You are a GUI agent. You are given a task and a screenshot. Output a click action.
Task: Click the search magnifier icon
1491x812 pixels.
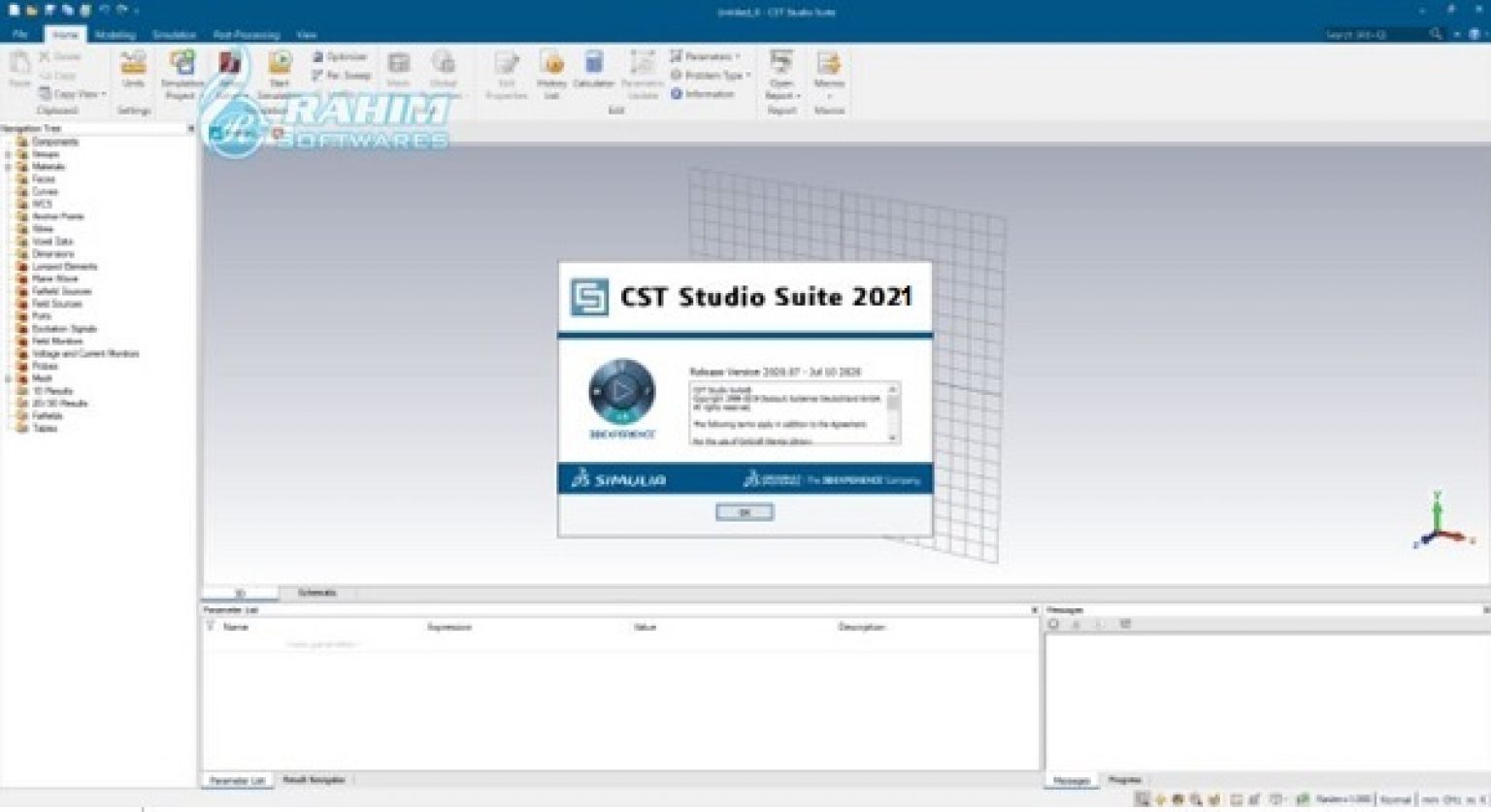[1436, 34]
